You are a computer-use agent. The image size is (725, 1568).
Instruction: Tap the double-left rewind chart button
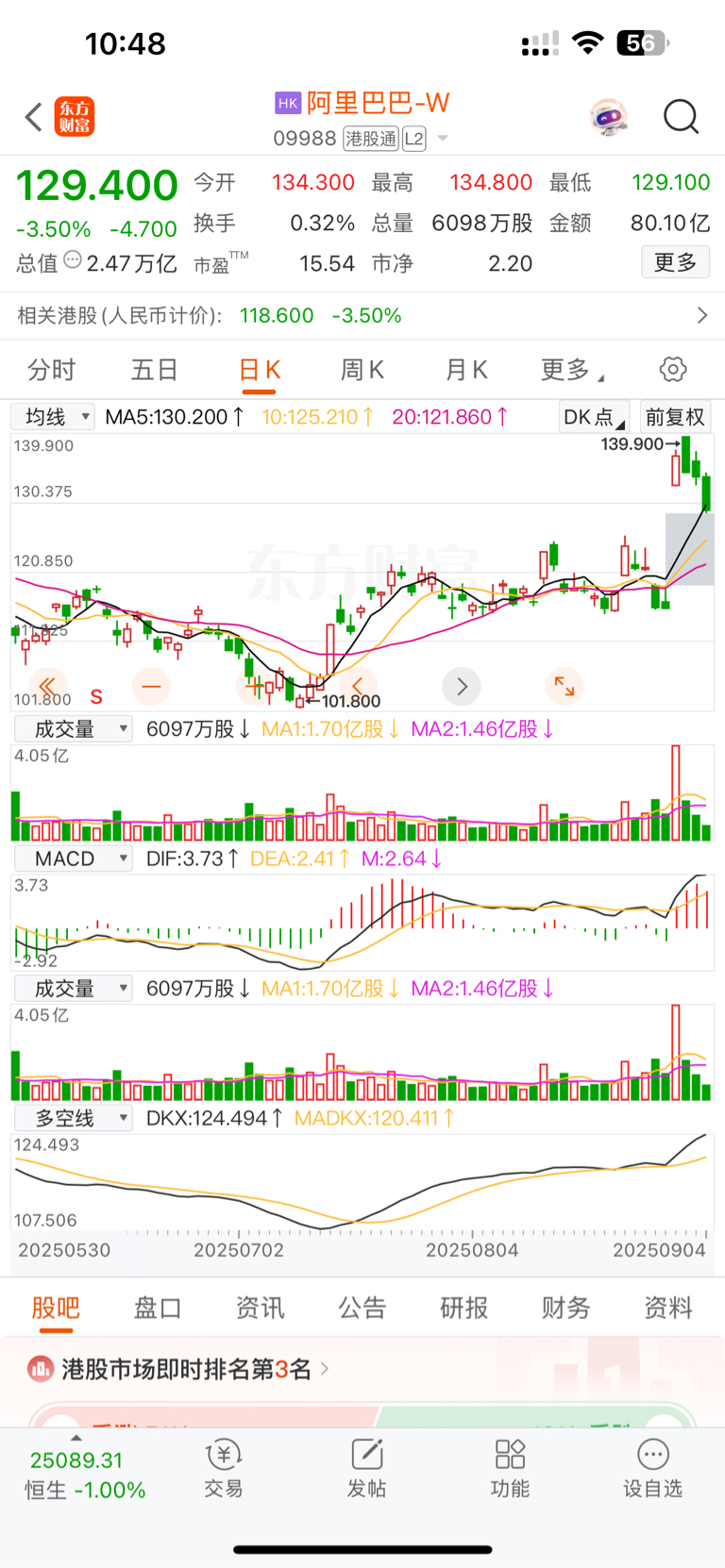click(x=47, y=686)
